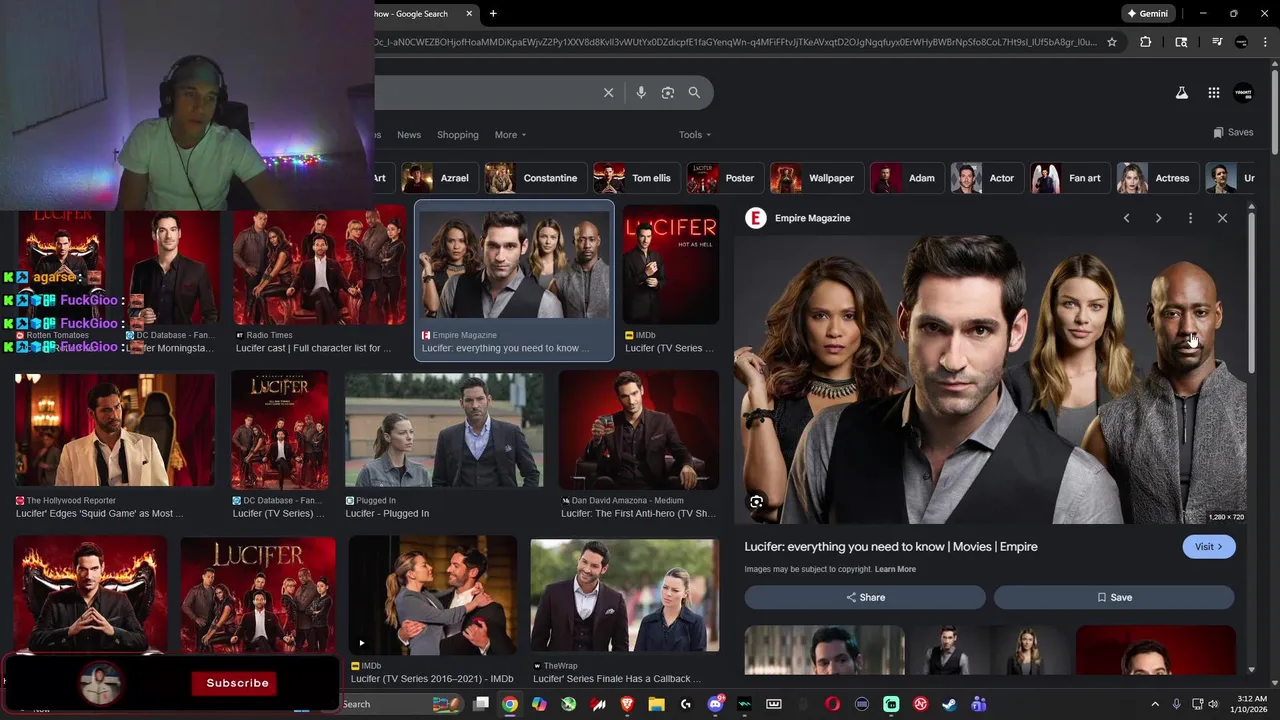Screen dimensions: 1280x720
Task: Switch to the News tab
Action: (x=409, y=135)
